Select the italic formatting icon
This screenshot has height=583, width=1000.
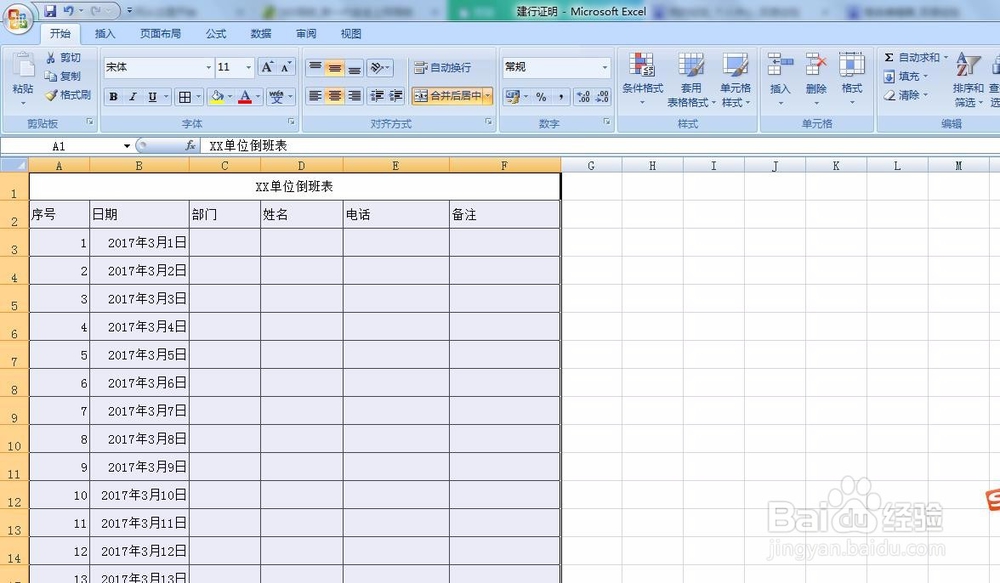pos(132,96)
